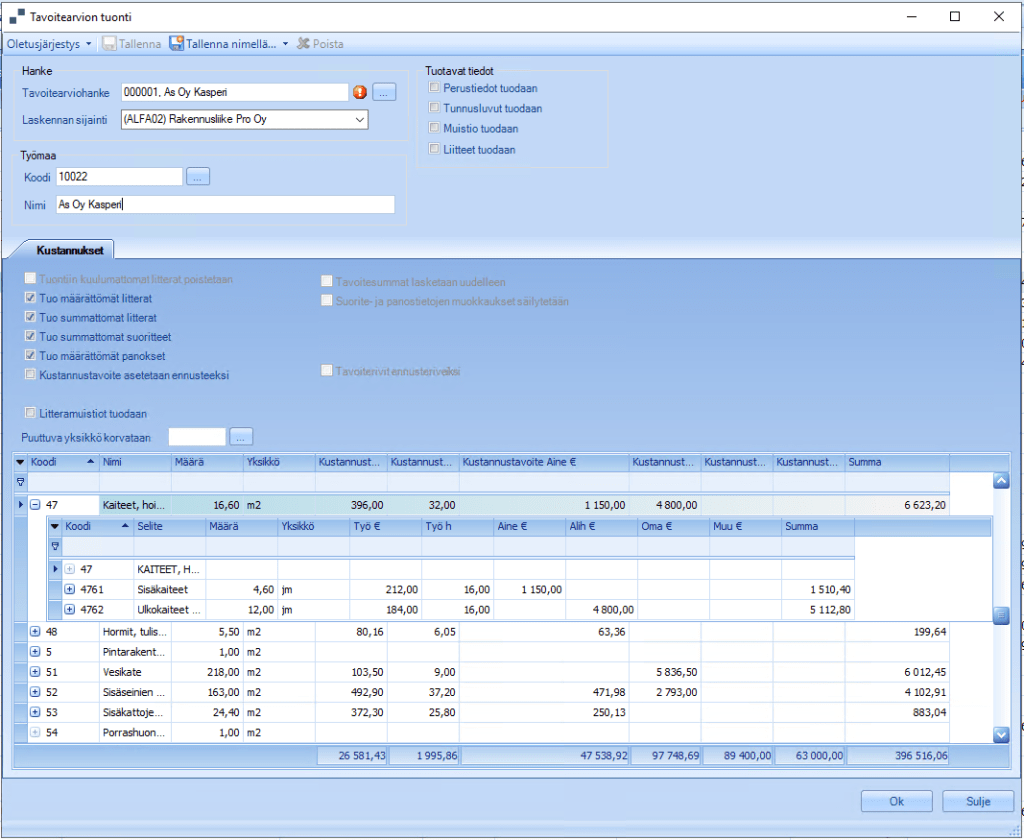Click the app icon in title bar
This screenshot has width=1024, height=840.
(x=16, y=17)
